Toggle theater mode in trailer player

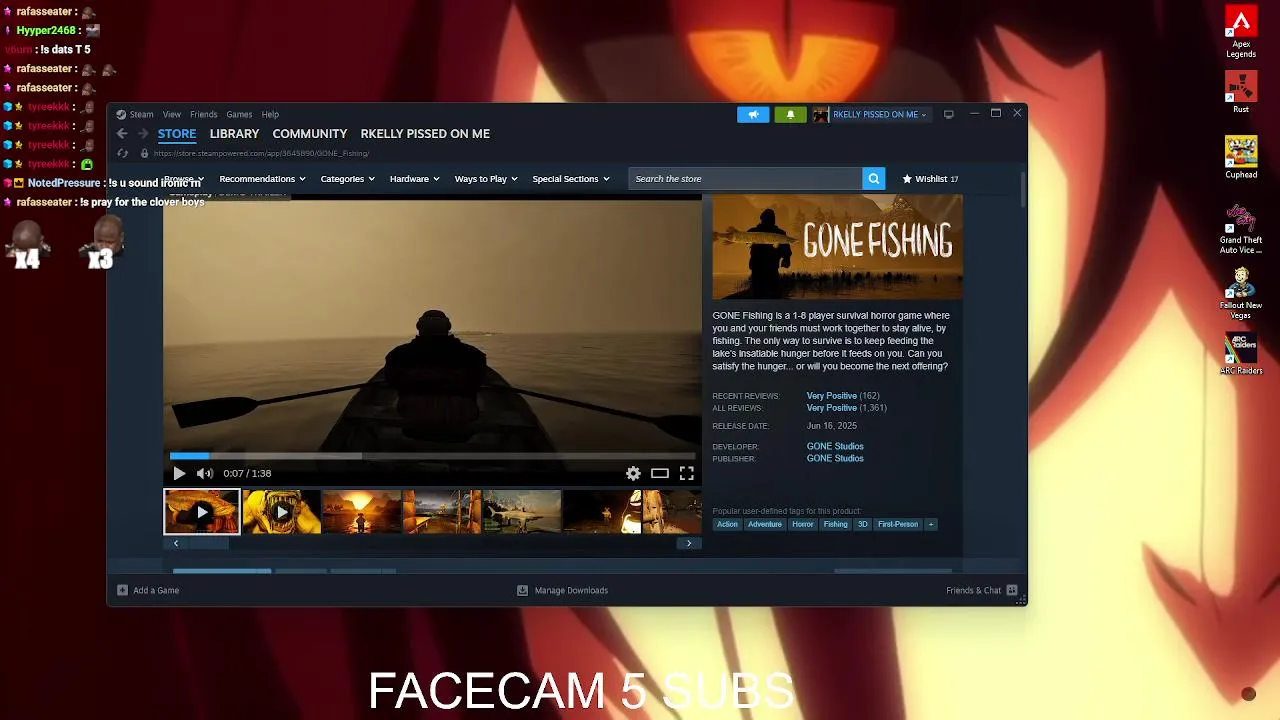click(660, 473)
